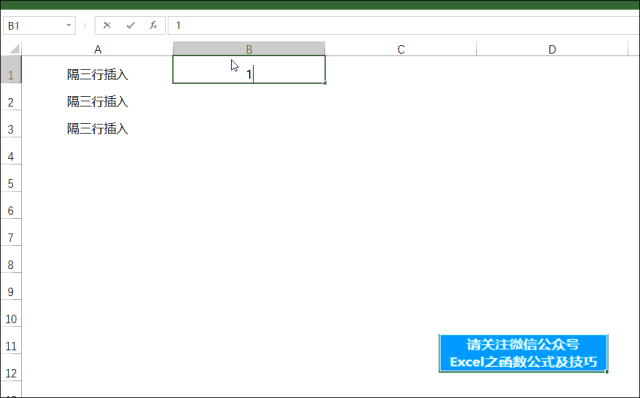The image size is (640, 398).
Task: Select the row 1 header
Action: point(11,74)
